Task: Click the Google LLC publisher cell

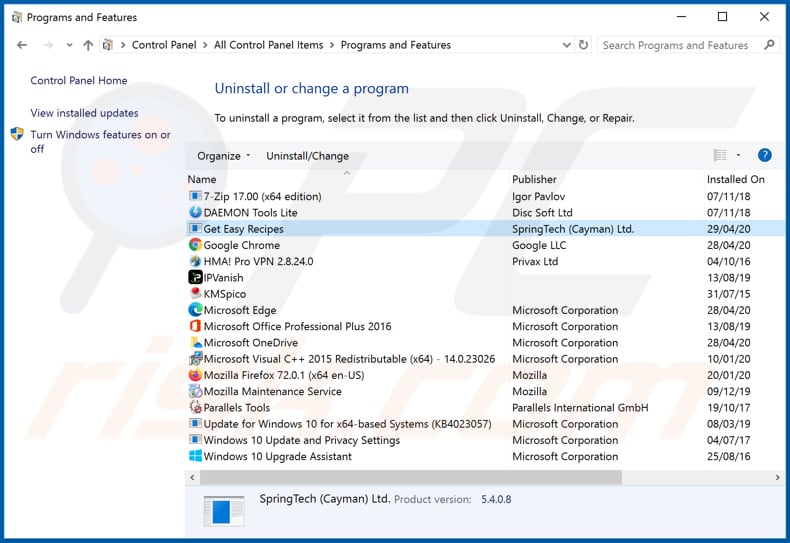Action: 539,245
